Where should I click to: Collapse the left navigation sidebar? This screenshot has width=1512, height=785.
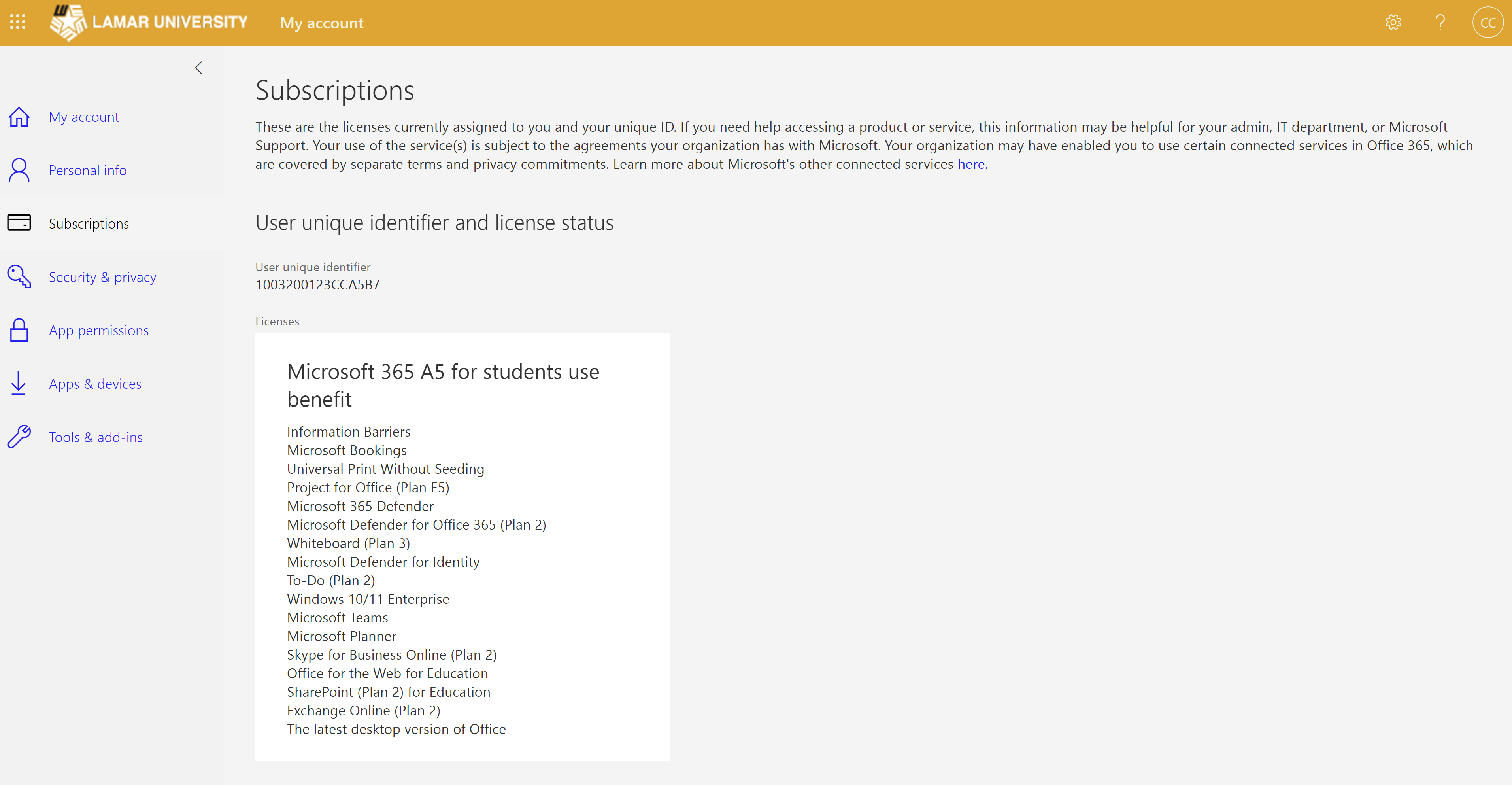tap(199, 67)
